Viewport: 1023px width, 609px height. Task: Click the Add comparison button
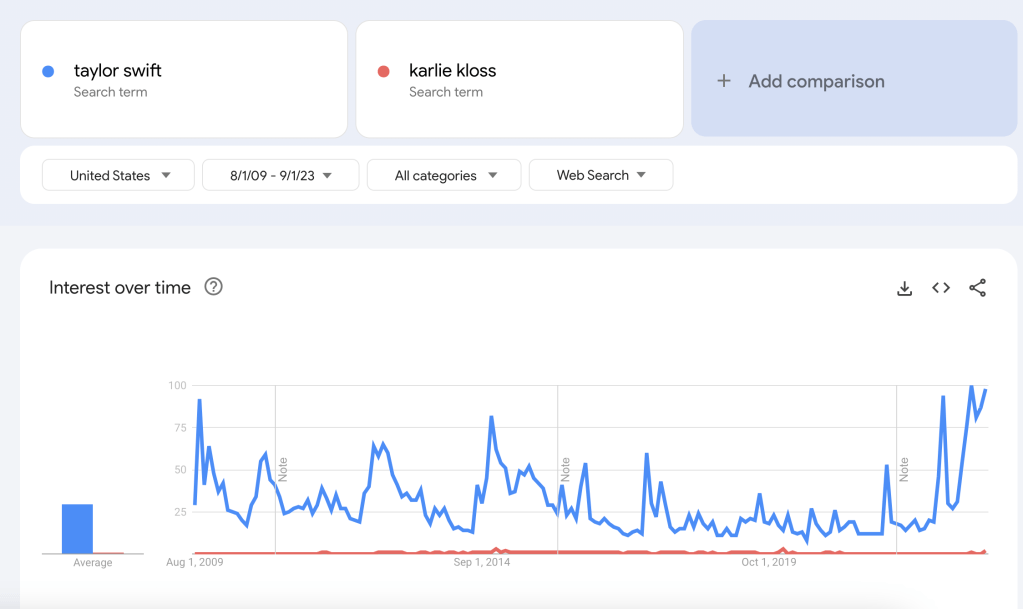[816, 82]
